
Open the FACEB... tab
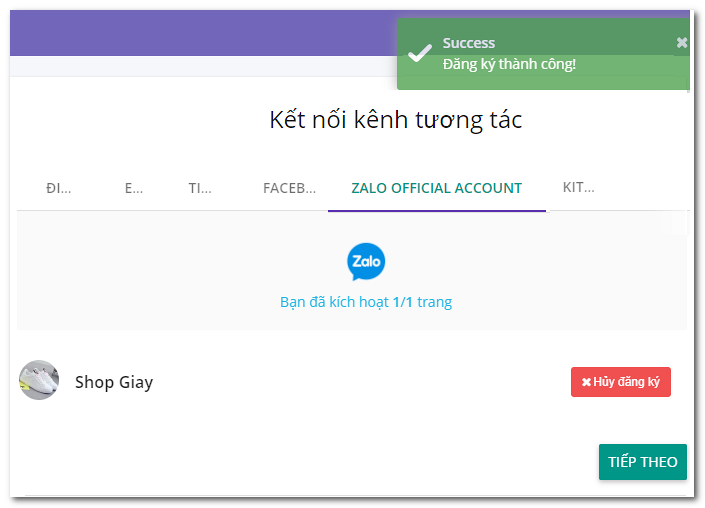[290, 188]
